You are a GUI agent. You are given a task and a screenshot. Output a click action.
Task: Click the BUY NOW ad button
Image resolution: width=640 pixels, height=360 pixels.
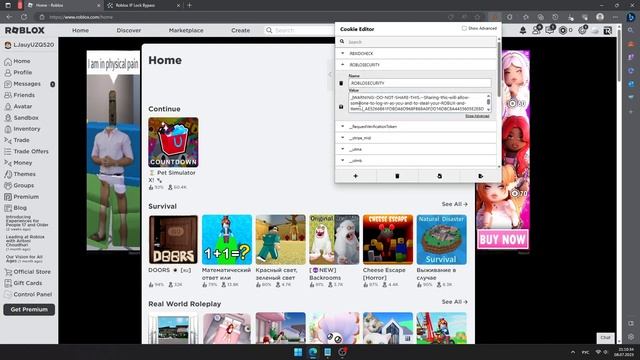click(x=502, y=239)
